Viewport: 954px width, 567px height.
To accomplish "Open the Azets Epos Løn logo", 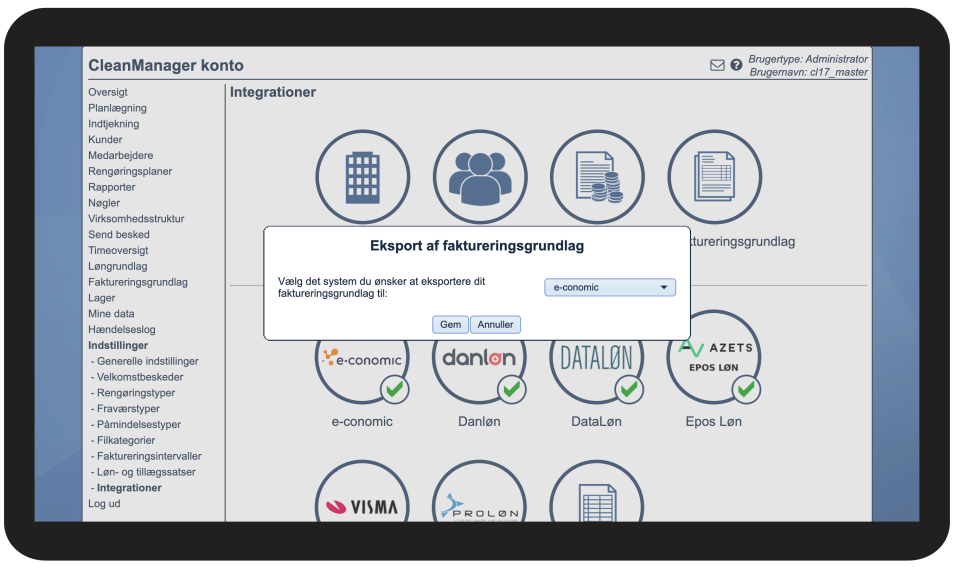I will click(x=715, y=357).
